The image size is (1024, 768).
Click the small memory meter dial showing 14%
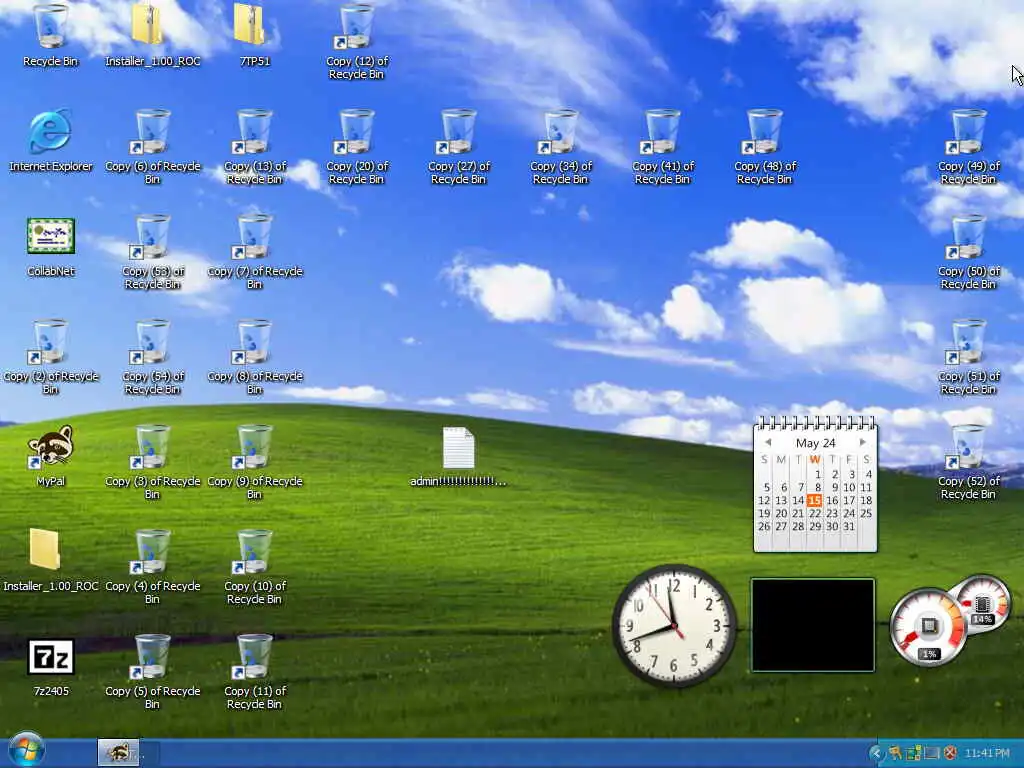[983, 604]
